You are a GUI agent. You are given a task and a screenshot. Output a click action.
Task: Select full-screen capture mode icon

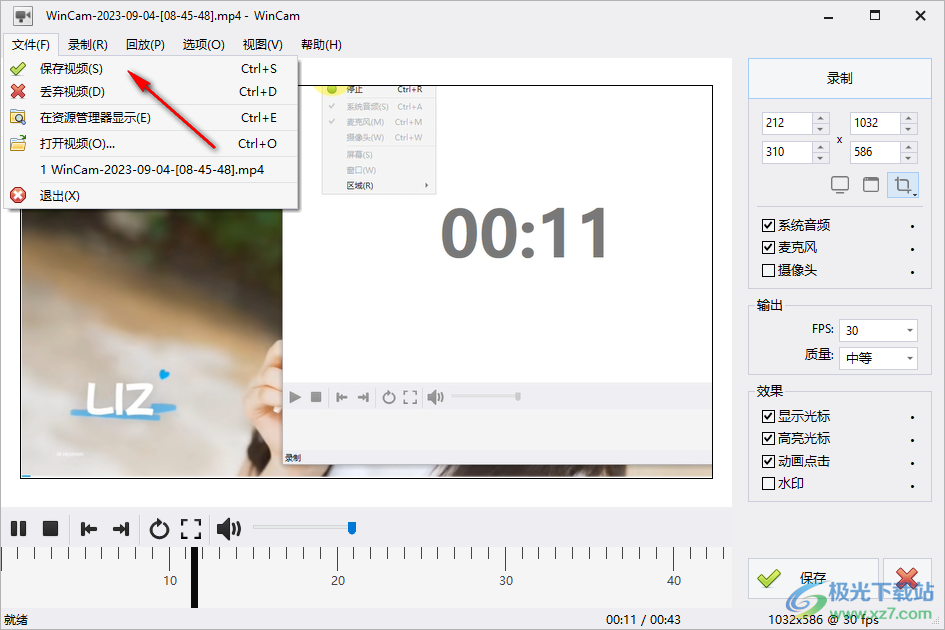(840, 184)
